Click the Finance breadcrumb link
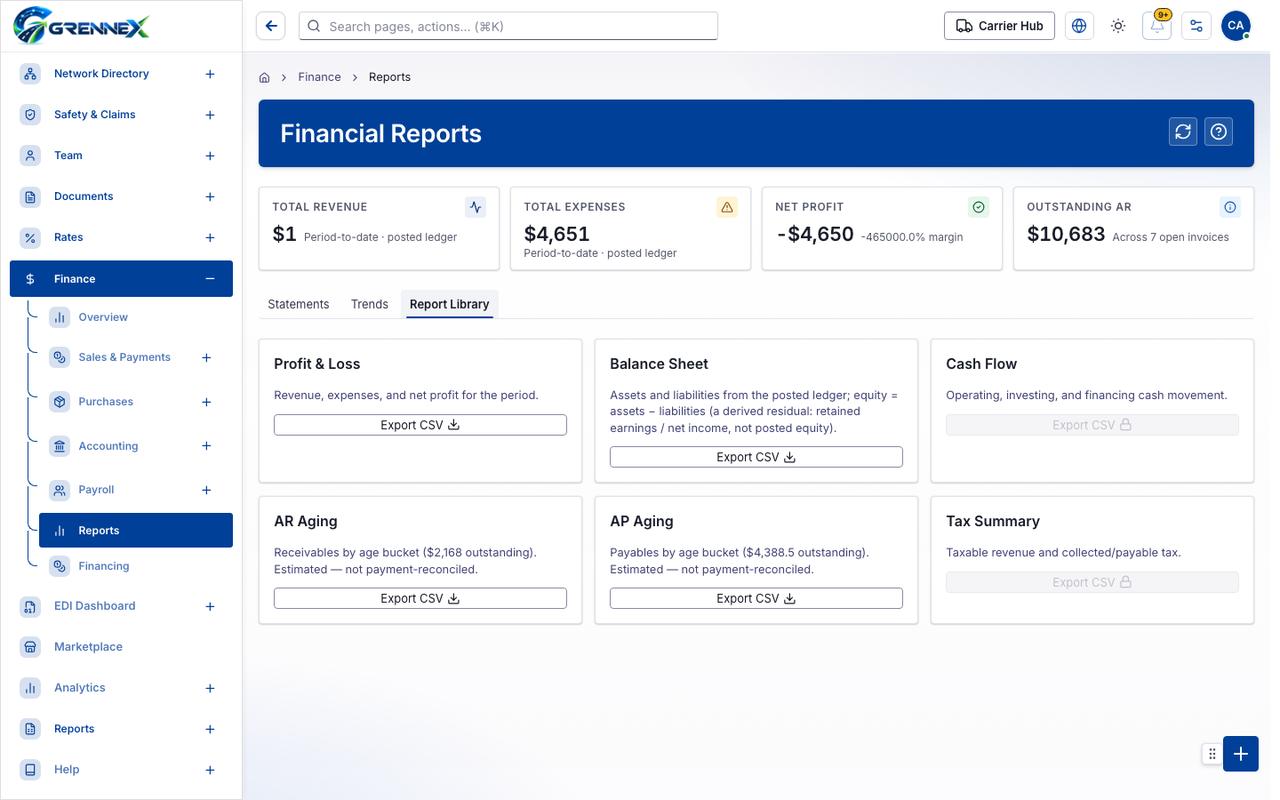Screen dimensions: 1280x800 click(x=319, y=77)
